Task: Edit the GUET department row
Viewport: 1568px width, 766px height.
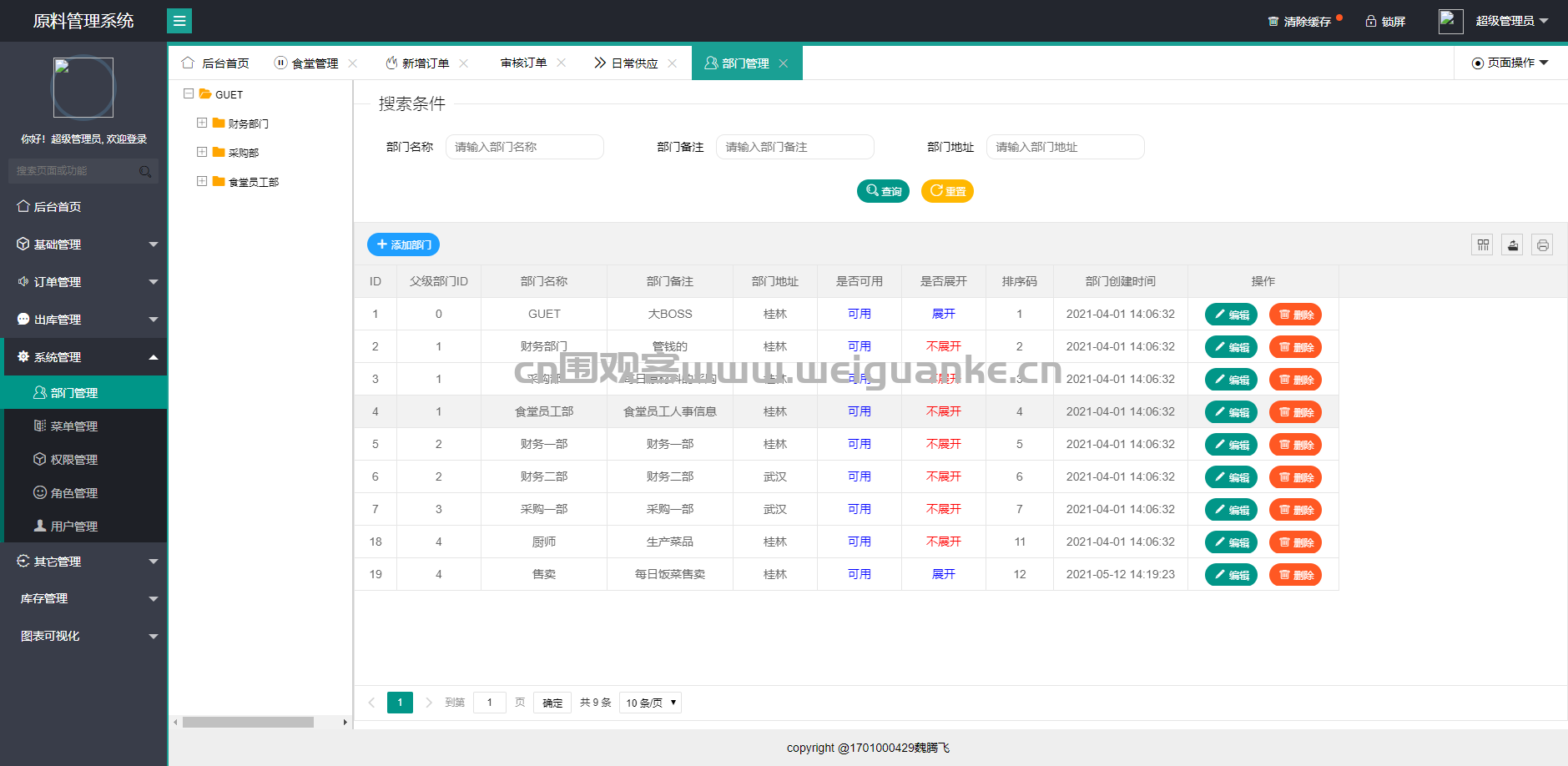Action: (x=1231, y=315)
